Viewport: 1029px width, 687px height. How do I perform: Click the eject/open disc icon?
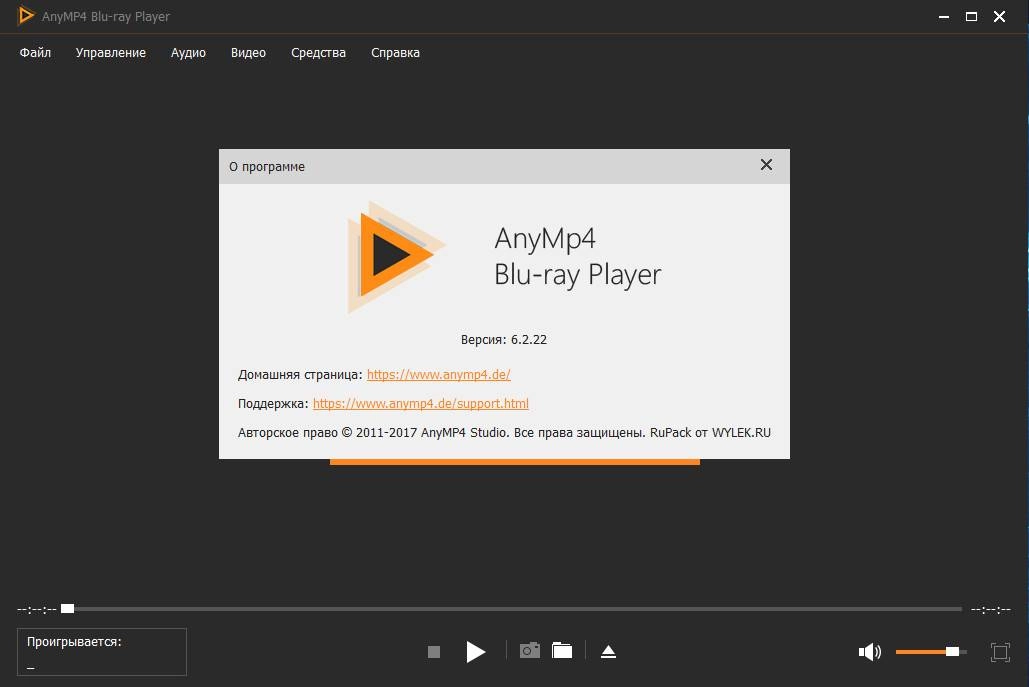click(608, 651)
